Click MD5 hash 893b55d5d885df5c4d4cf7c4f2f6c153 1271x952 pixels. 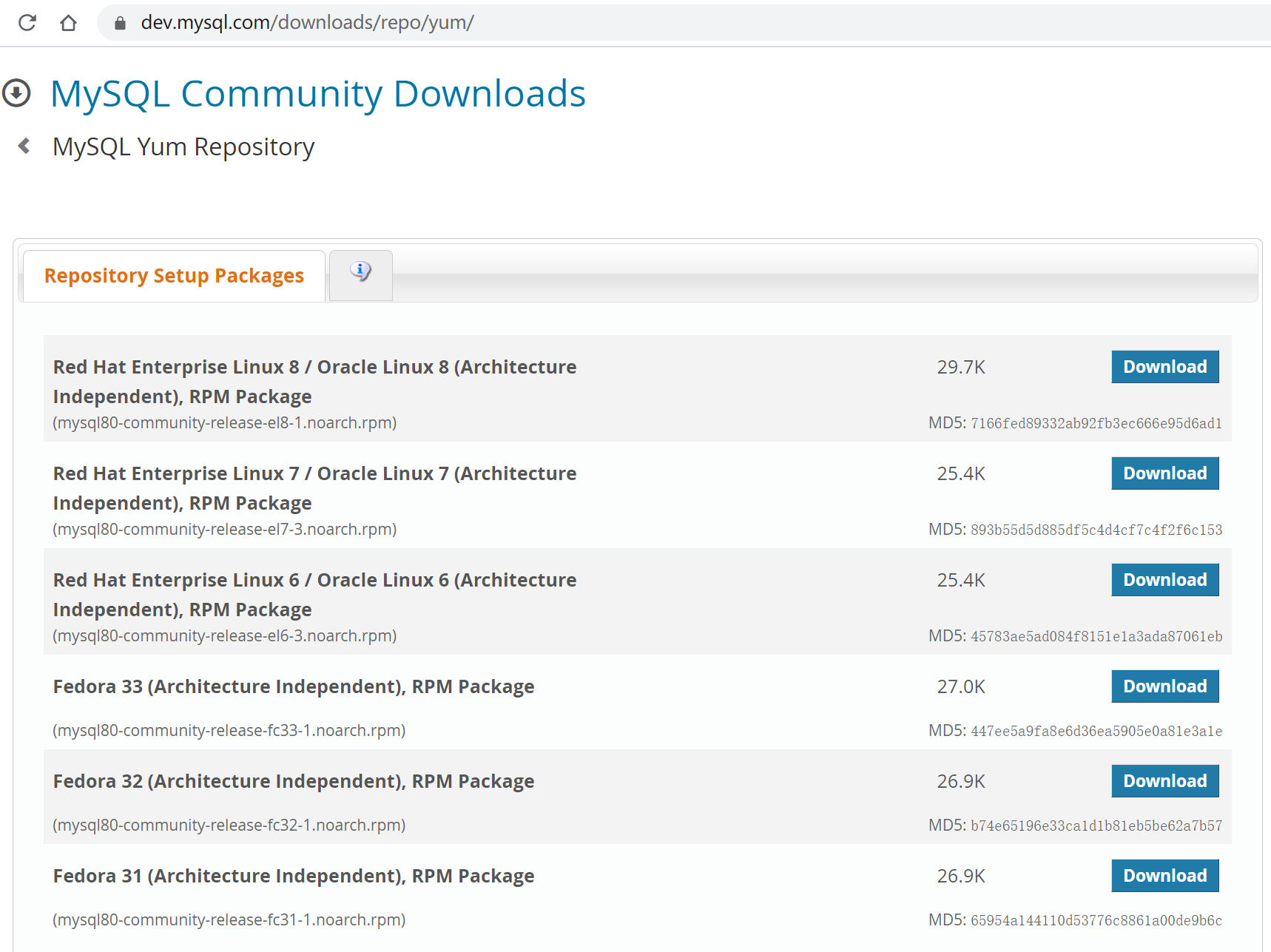1096,530
